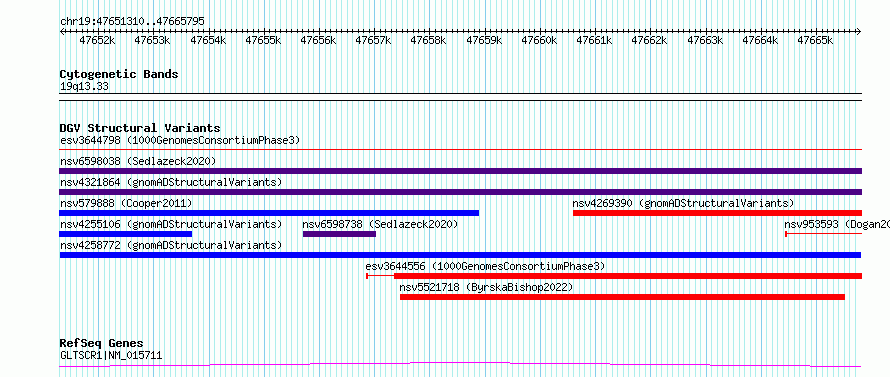Click the esv3644798 (1000GenomesConsortiumPhase3) label

(x=180, y=140)
